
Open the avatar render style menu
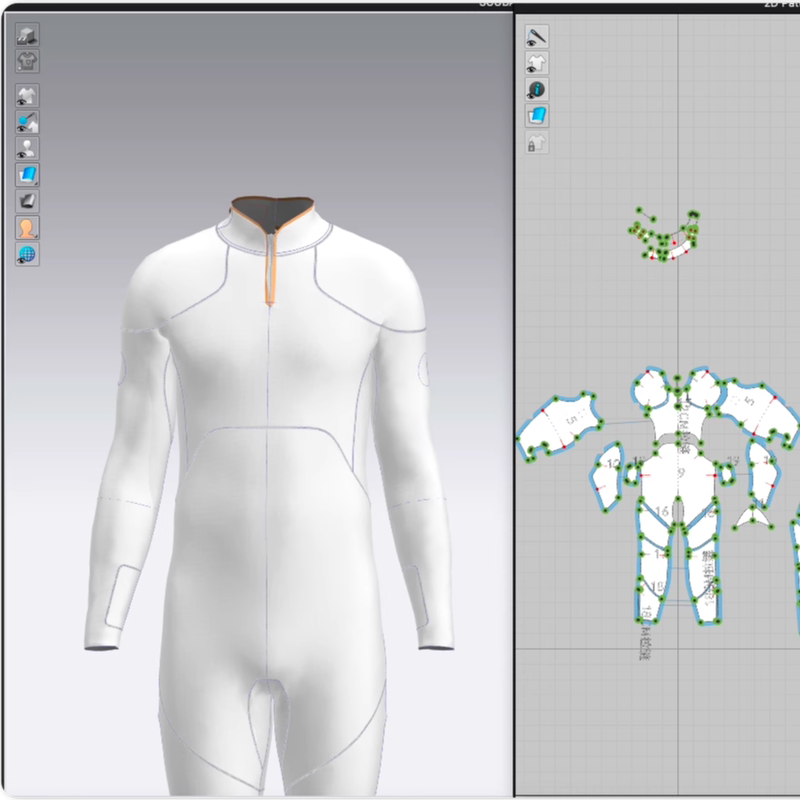[27, 228]
